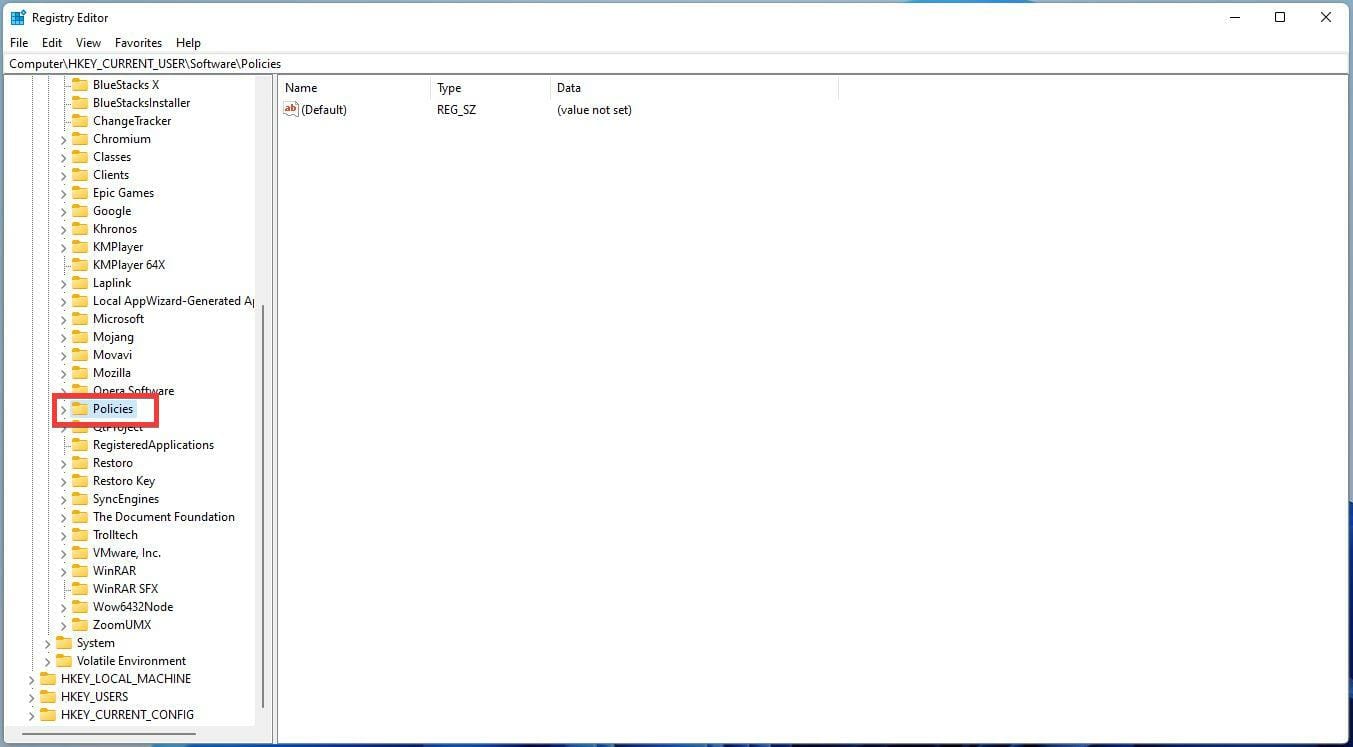Expand the HKEY_LOCAL_MACHINE tree node
This screenshot has width=1353, height=747.
point(32,678)
